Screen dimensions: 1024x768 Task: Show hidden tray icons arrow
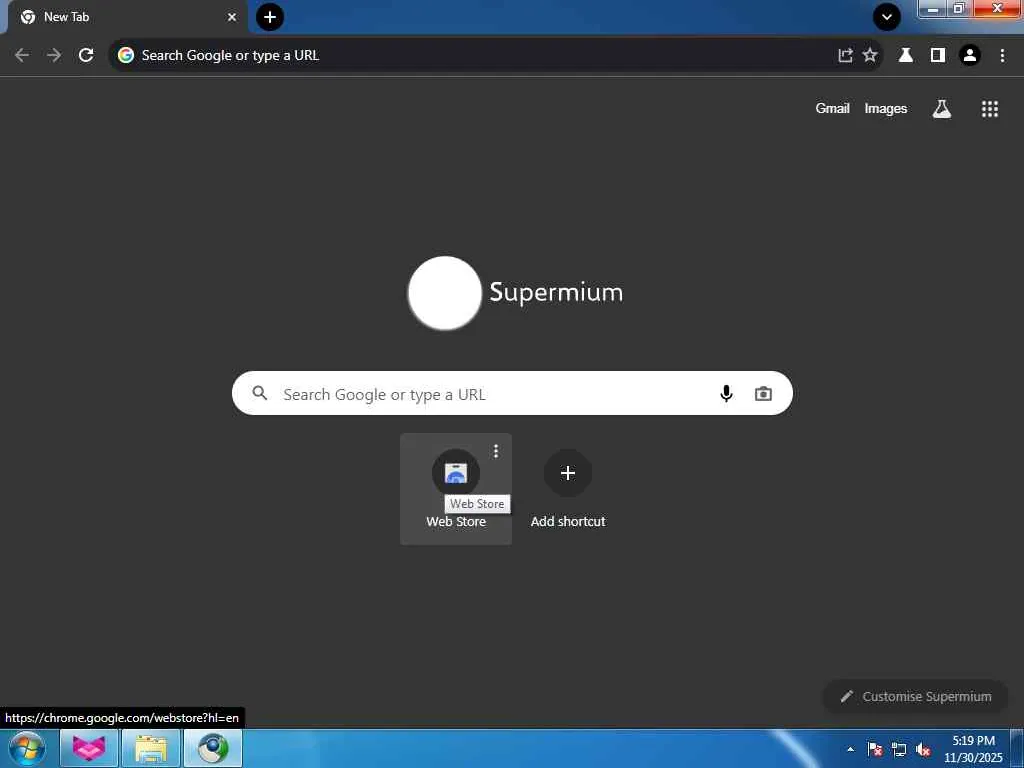coord(850,749)
